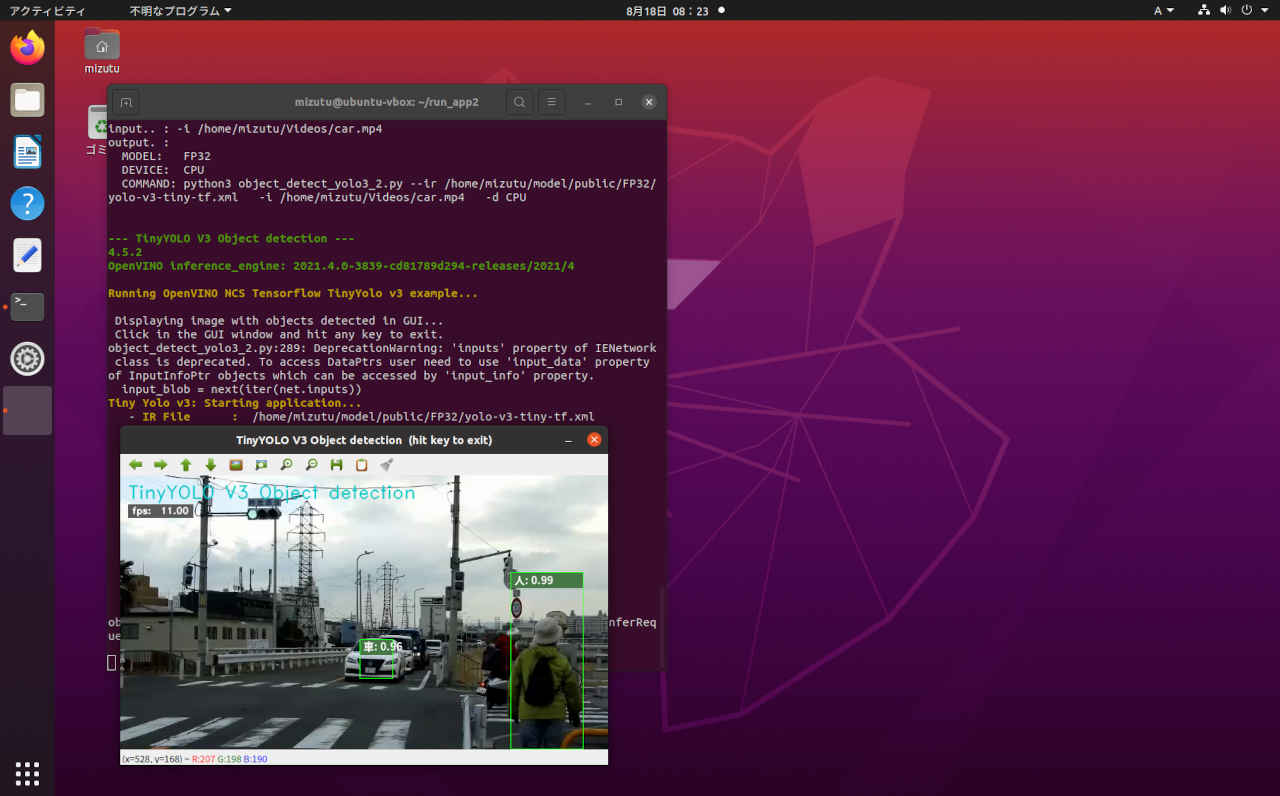This screenshot has height=796, width=1280.
Task: Zoom out of the detection video
Action: pos(310,464)
